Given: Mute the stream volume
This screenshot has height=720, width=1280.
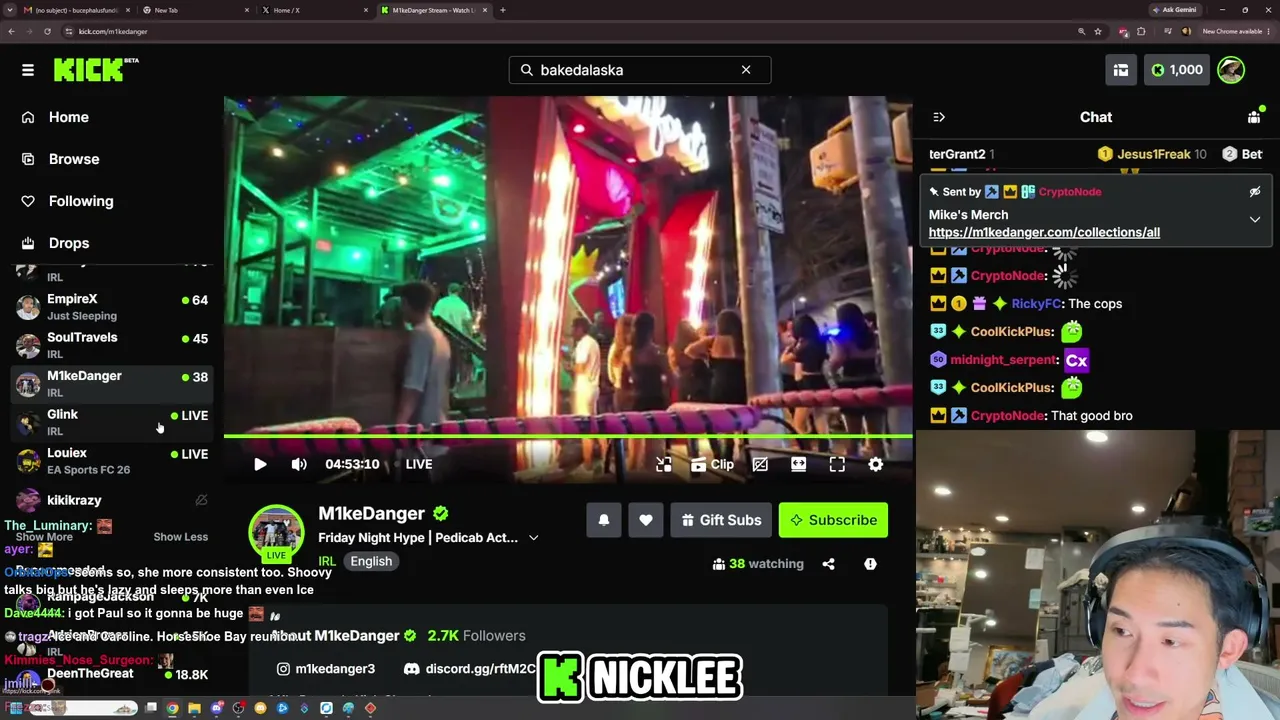Looking at the screenshot, I should tap(299, 464).
